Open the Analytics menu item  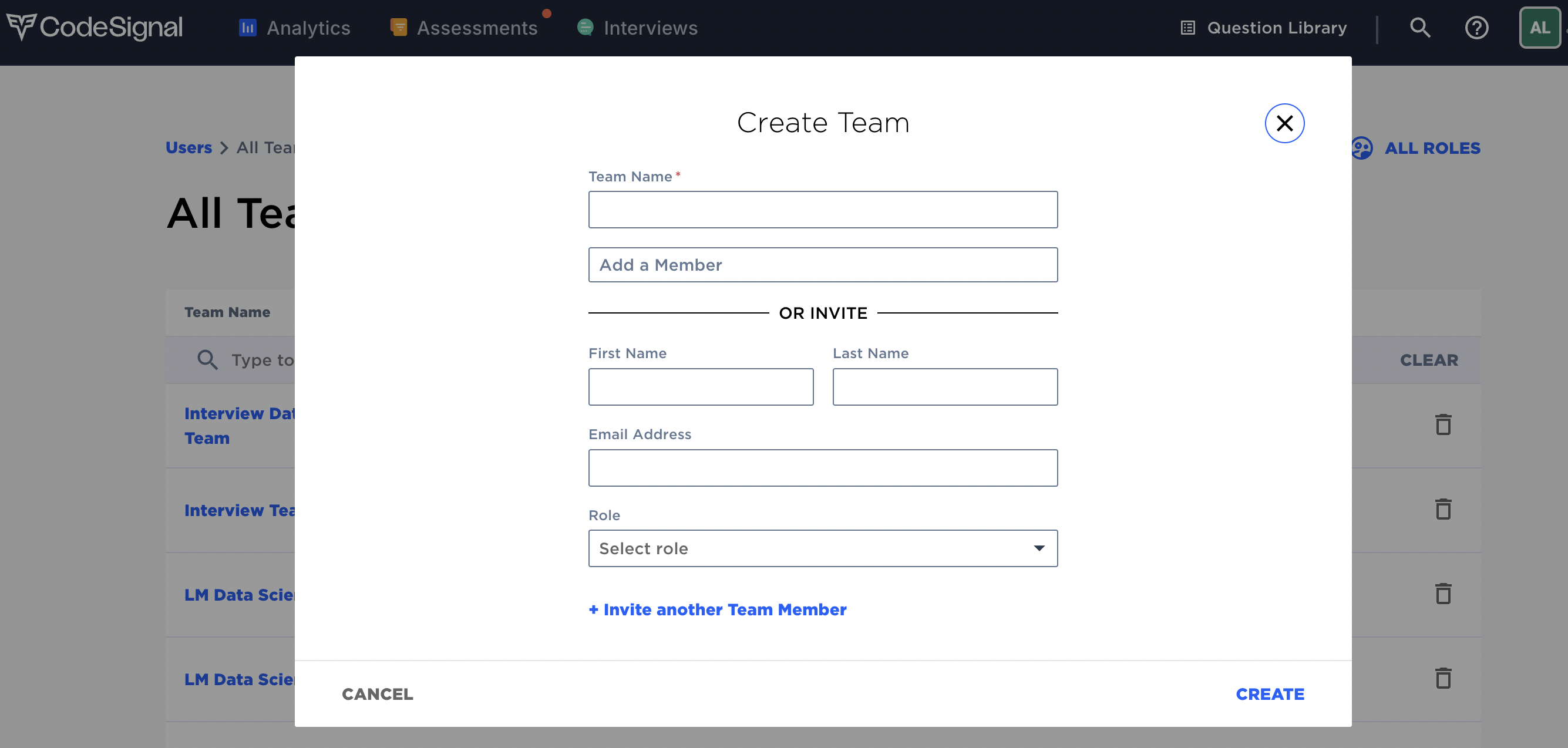coord(295,28)
